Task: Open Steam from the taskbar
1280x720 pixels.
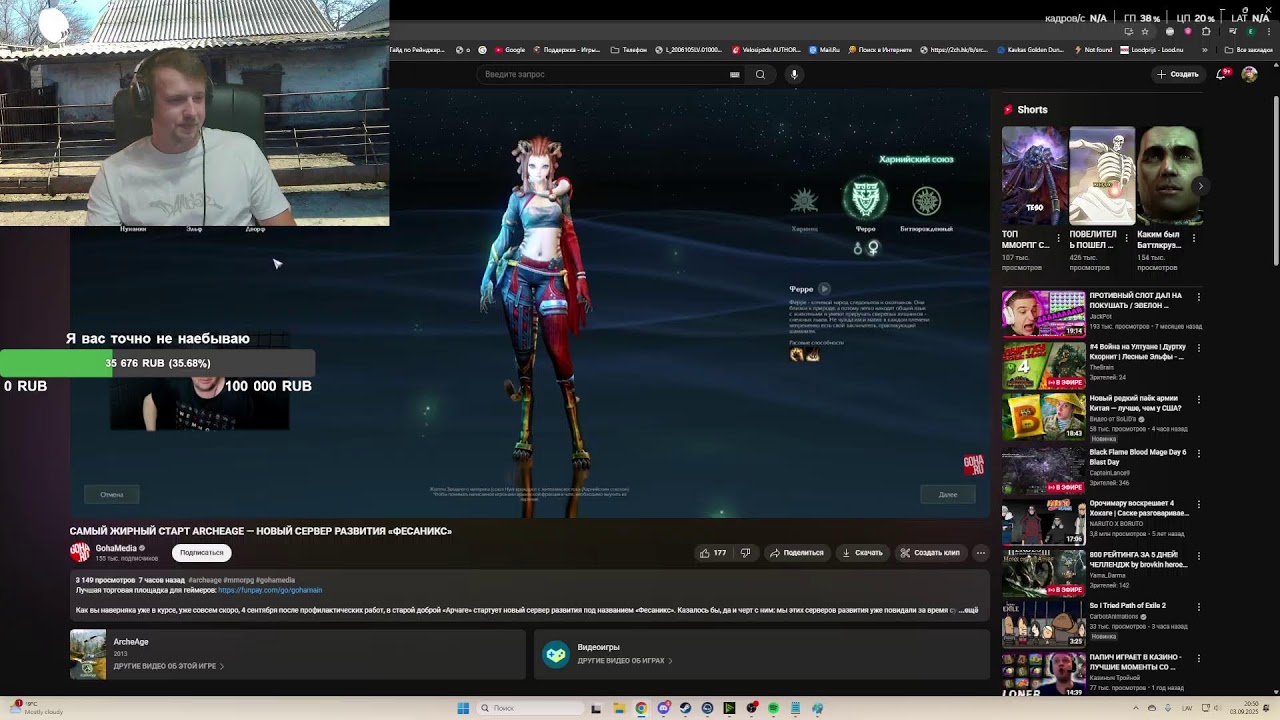Action: point(685,708)
